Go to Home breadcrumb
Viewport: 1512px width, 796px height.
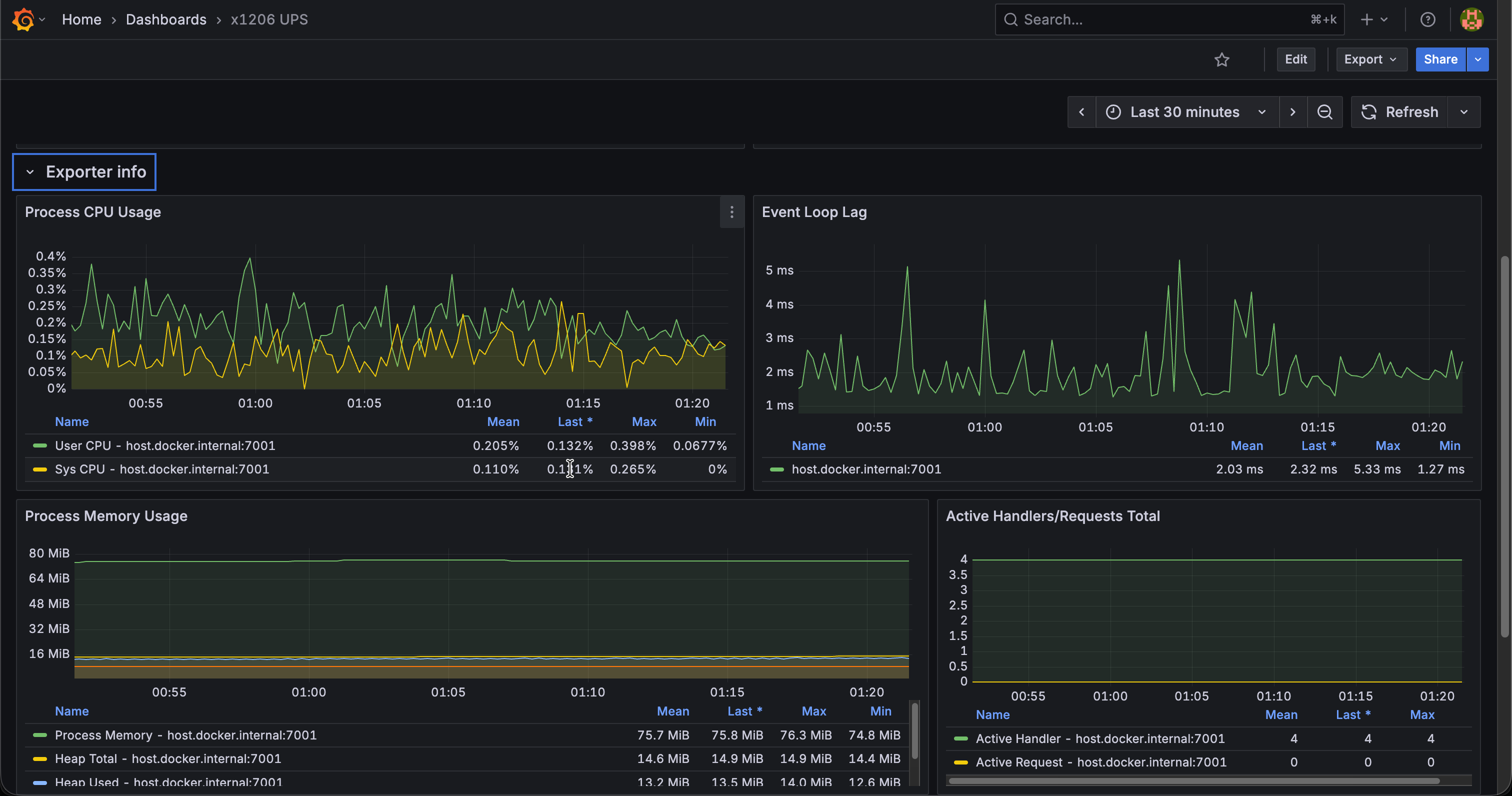(81, 19)
